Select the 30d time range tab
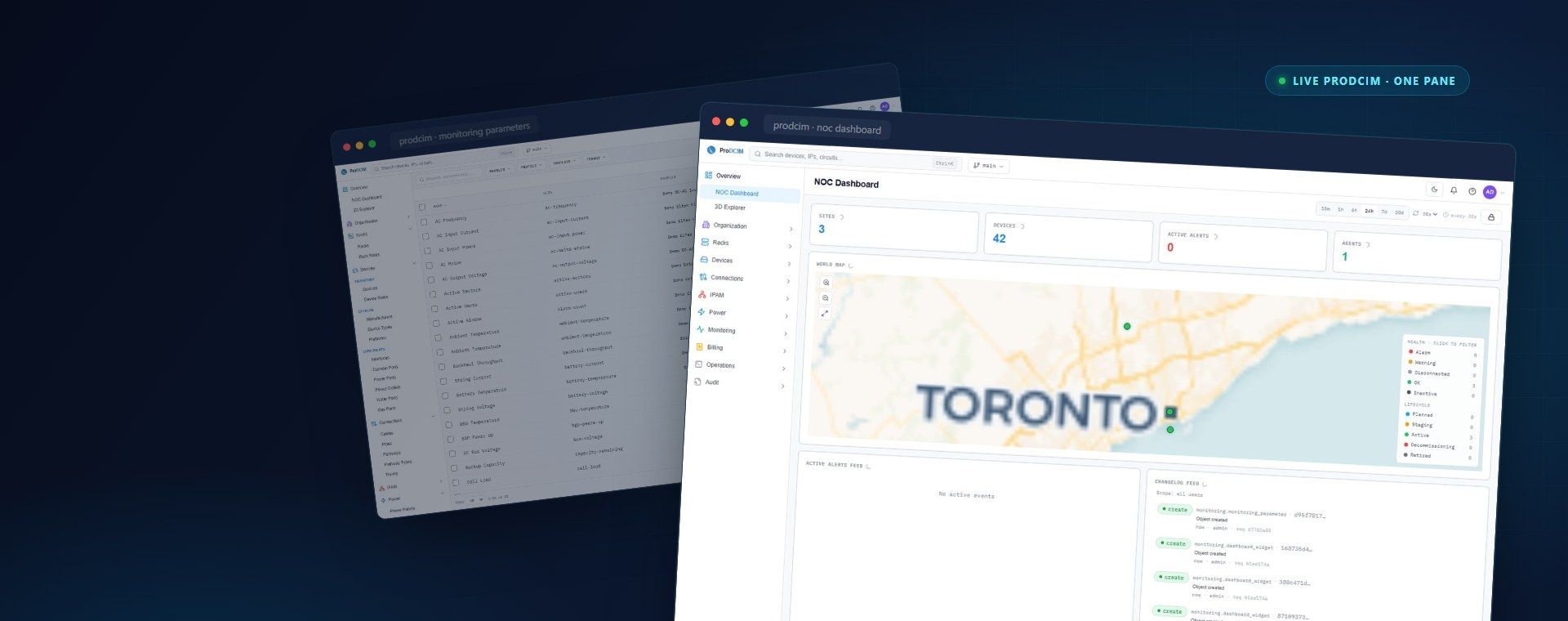The width and height of the screenshot is (1568, 621). coord(1399,212)
